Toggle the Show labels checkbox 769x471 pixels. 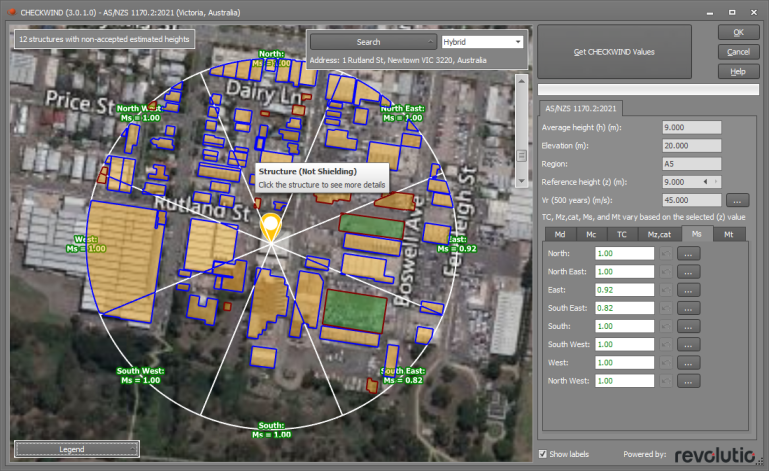542,454
